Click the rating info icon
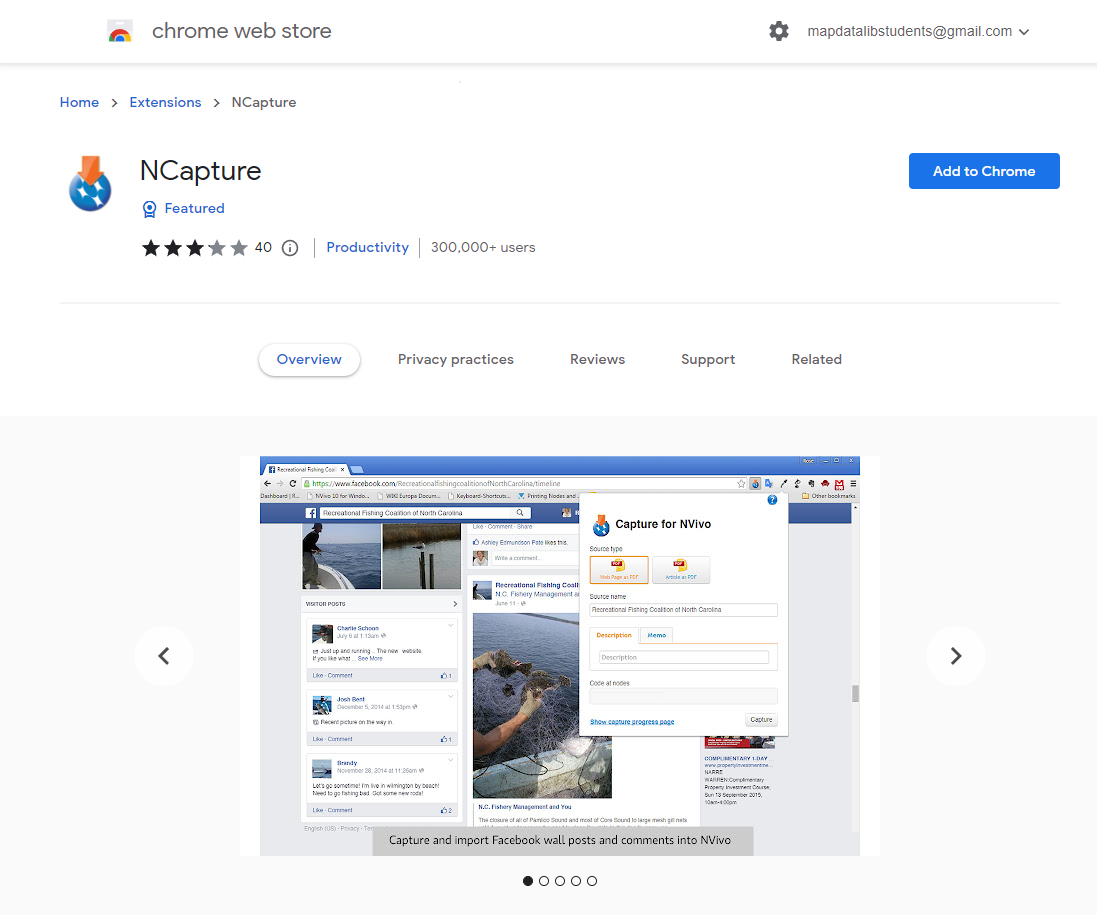Image resolution: width=1097 pixels, height=915 pixels. click(289, 247)
